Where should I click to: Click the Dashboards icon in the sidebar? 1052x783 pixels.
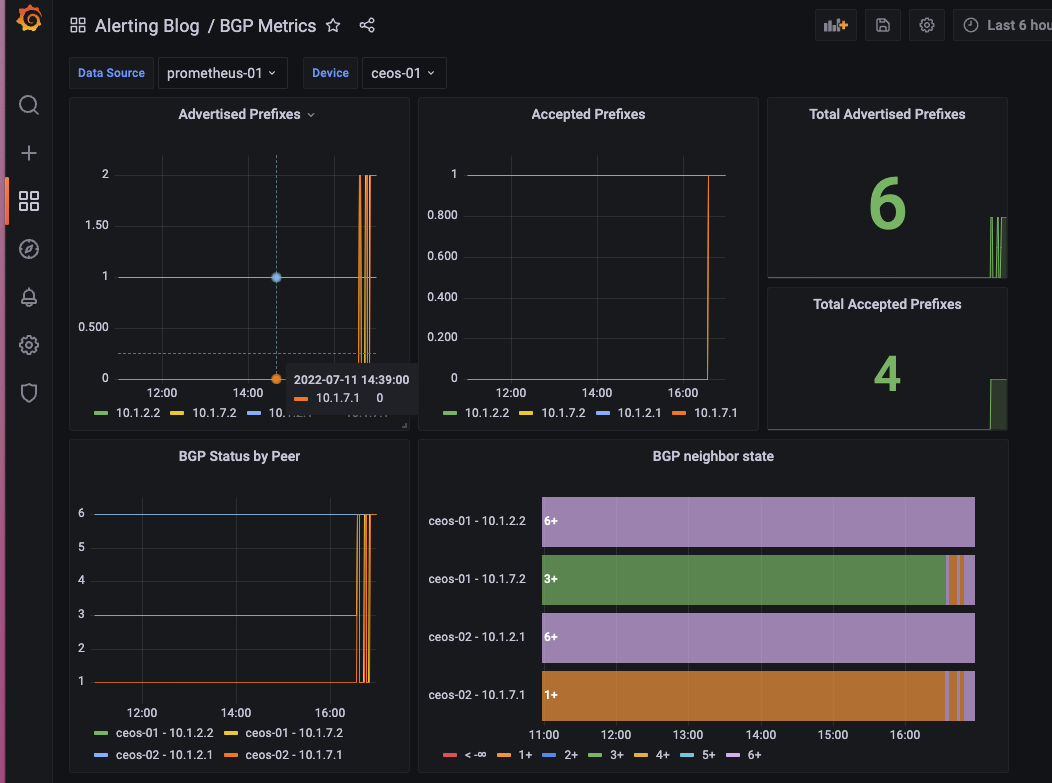coord(29,201)
